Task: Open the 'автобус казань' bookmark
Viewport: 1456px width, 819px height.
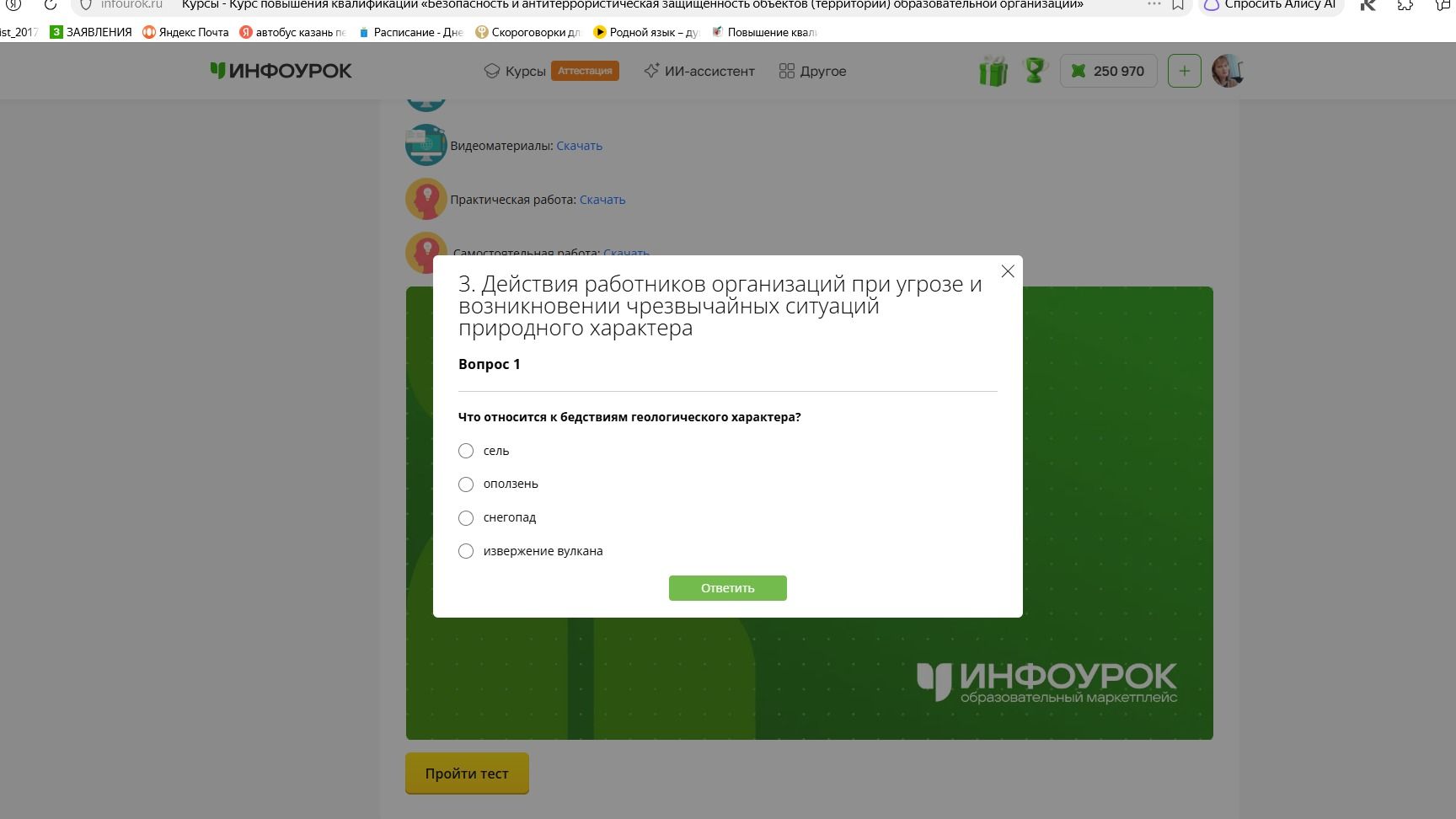Action: coord(292,32)
